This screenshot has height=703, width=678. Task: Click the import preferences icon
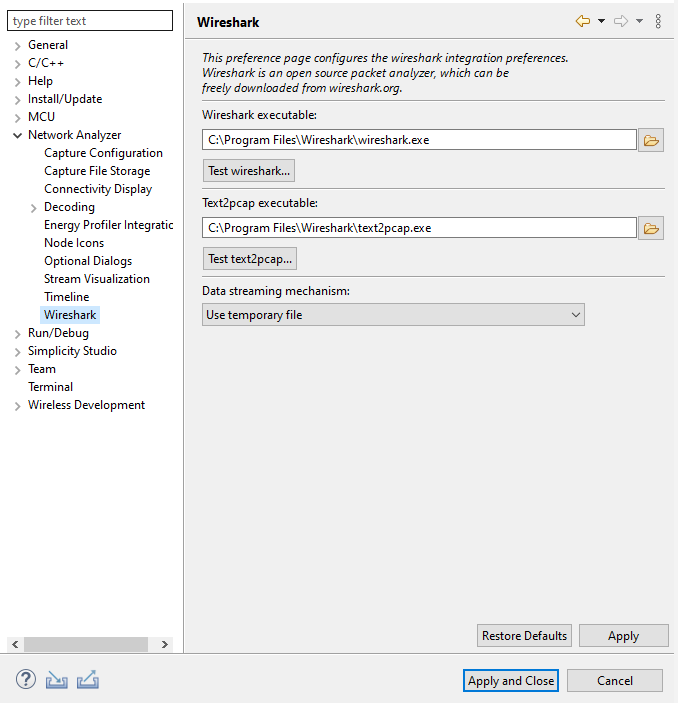point(56,680)
